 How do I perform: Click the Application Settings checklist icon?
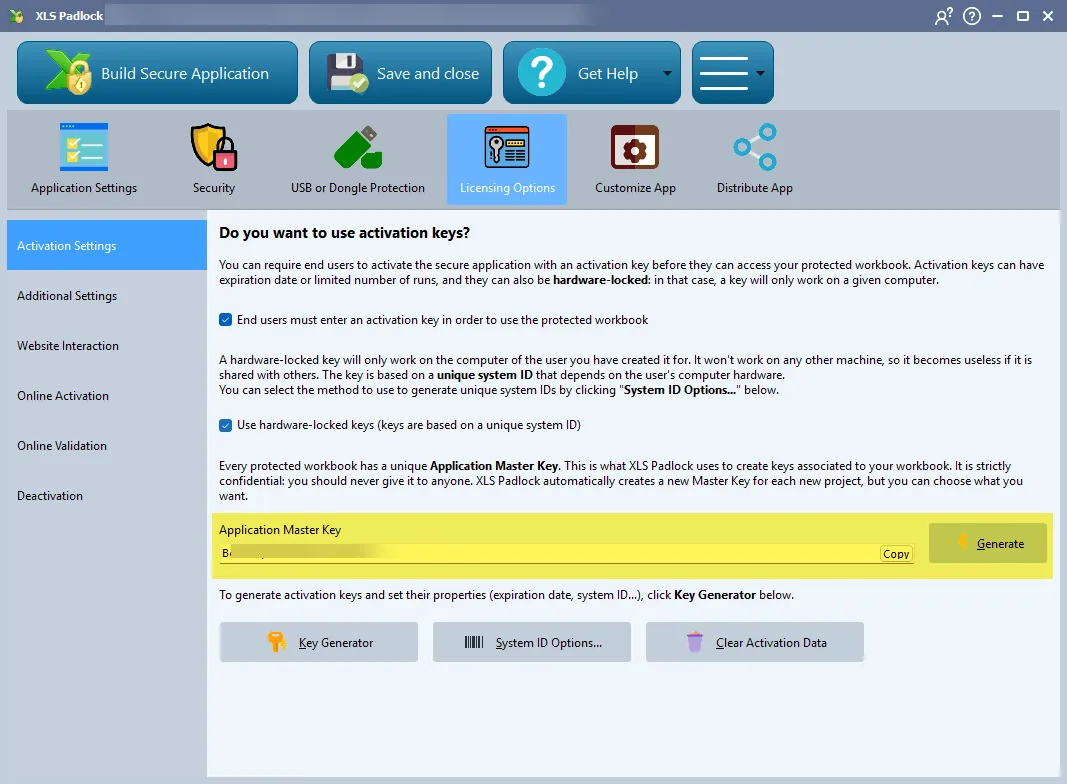point(84,147)
